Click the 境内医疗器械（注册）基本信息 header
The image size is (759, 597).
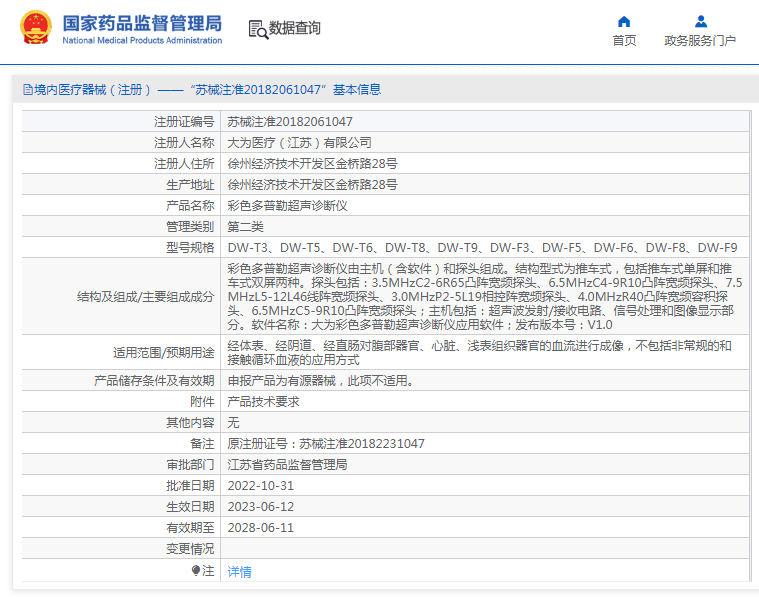pos(202,90)
